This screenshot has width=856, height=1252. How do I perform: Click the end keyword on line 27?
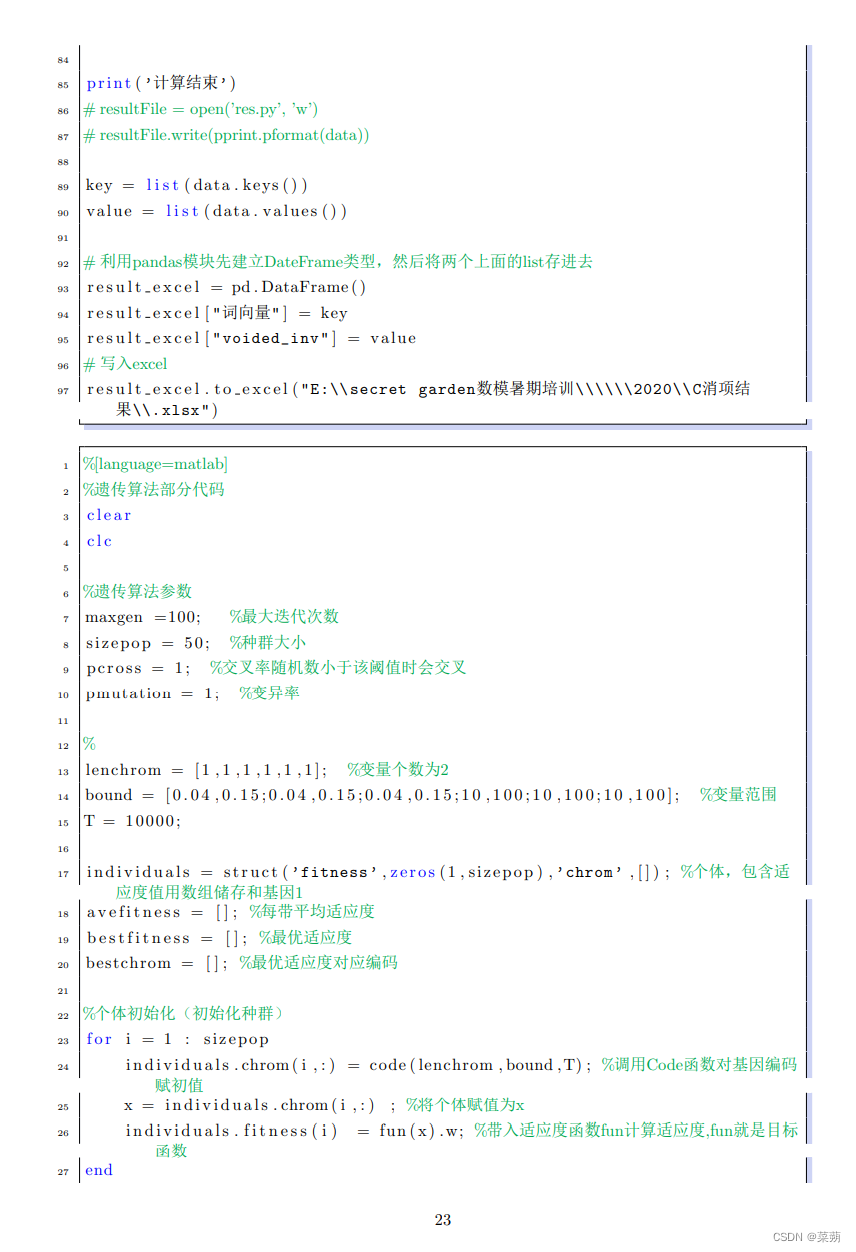click(x=99, y=1171)
